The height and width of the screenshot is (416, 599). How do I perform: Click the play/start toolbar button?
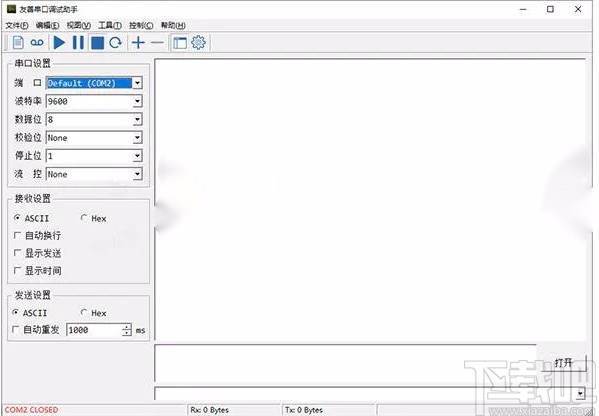[x=59, y=42]
